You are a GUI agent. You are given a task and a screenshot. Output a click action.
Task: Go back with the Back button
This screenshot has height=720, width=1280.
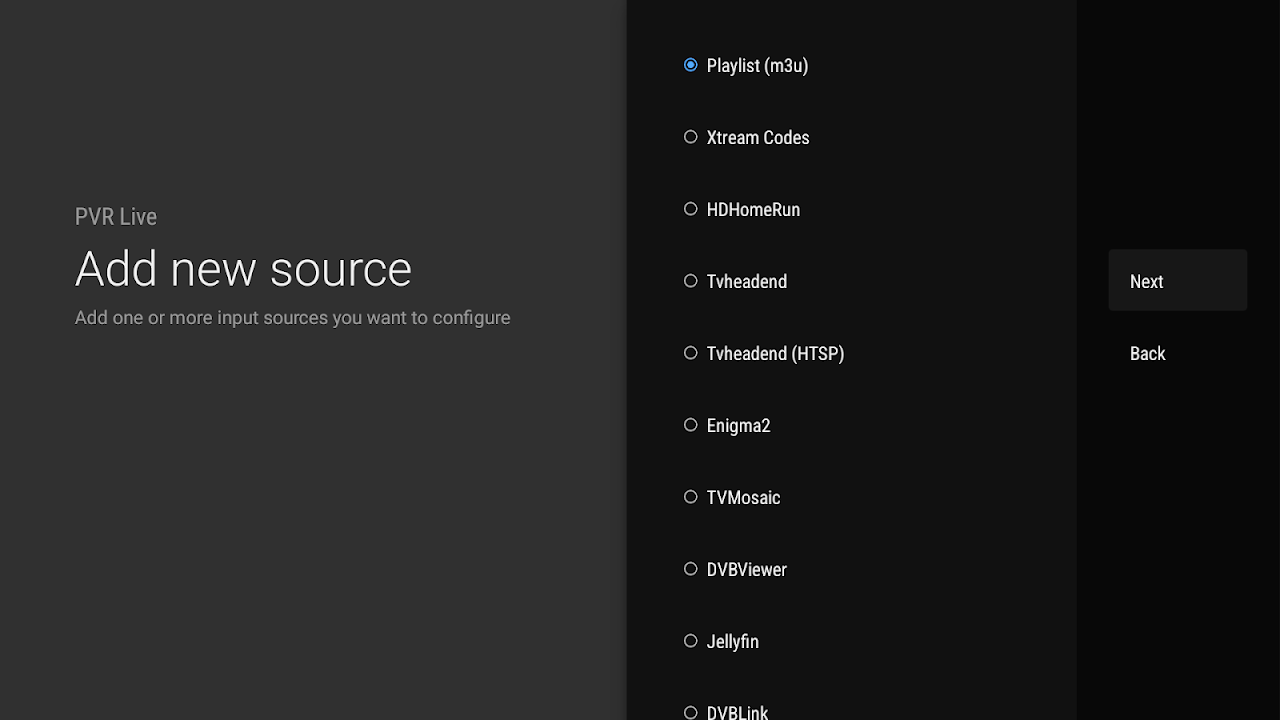[1147, 354]
